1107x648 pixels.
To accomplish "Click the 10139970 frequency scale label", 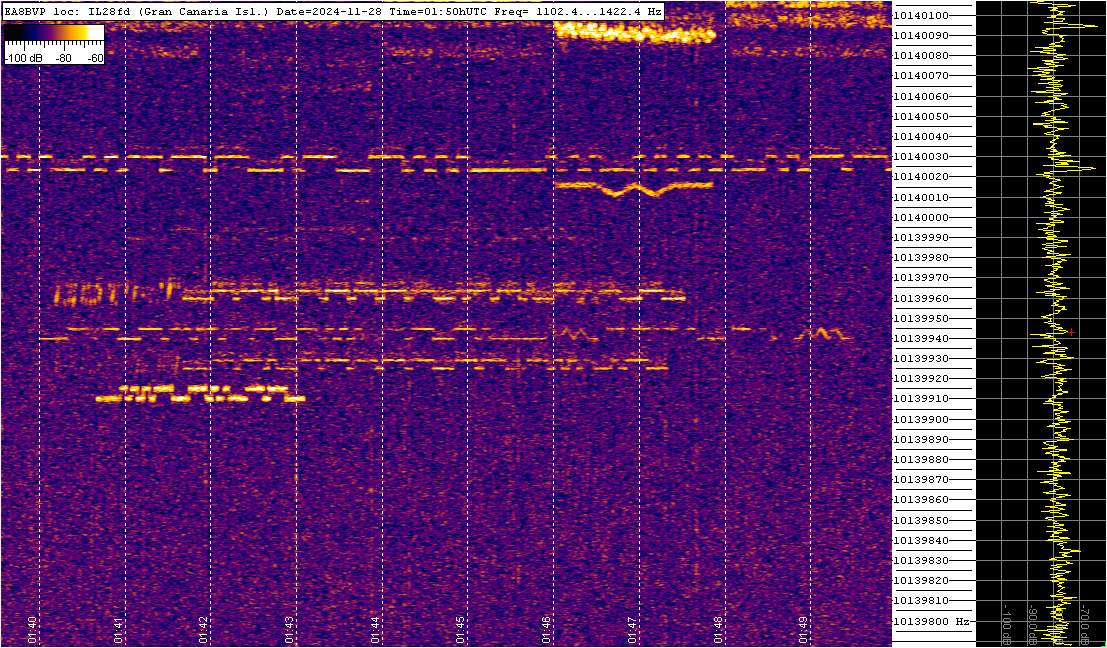I will 921,278.
